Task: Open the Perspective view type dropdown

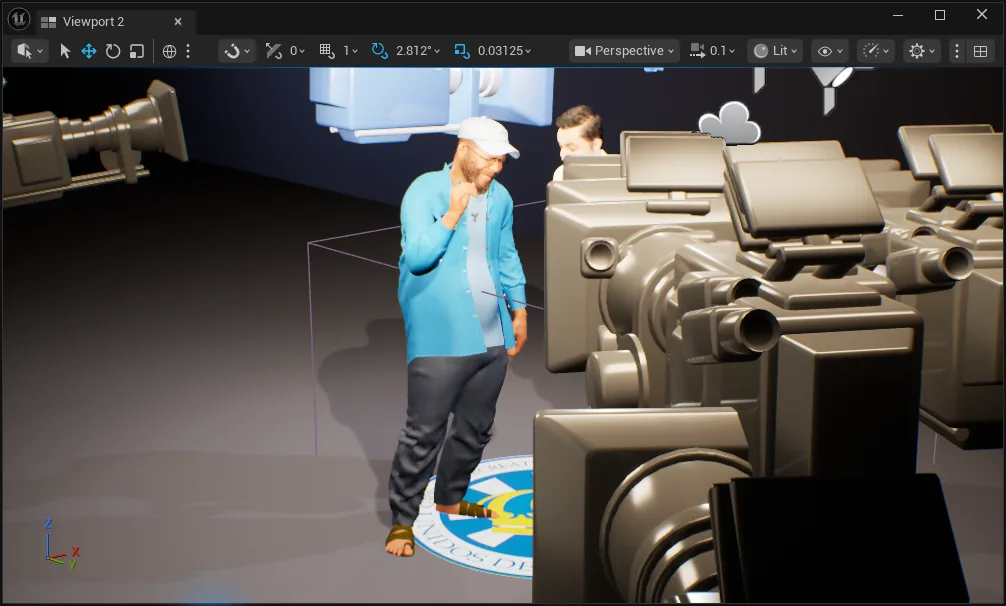Action: [624, 51]
